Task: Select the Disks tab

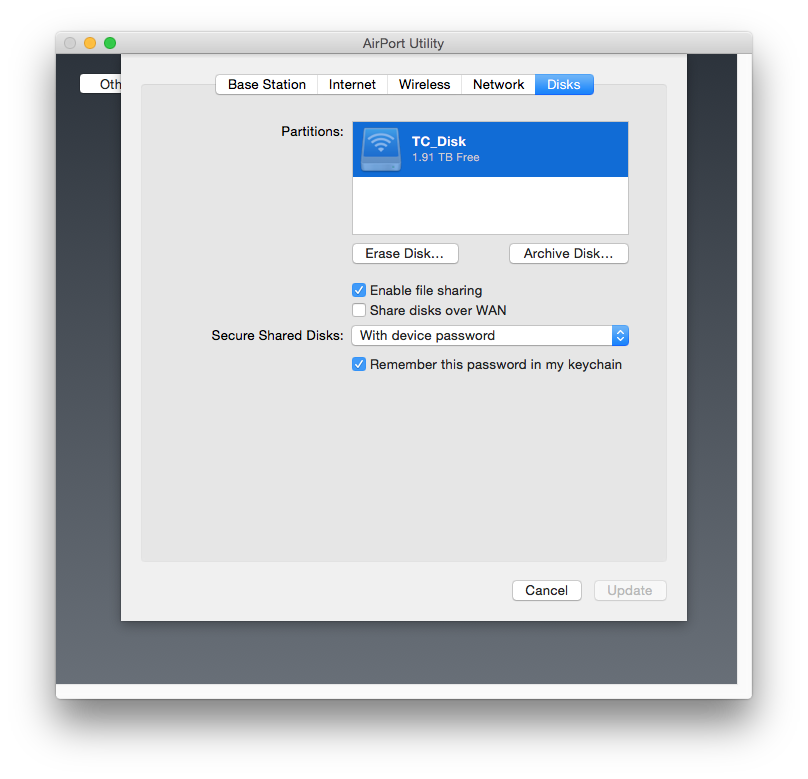Action: pos(564,84)
